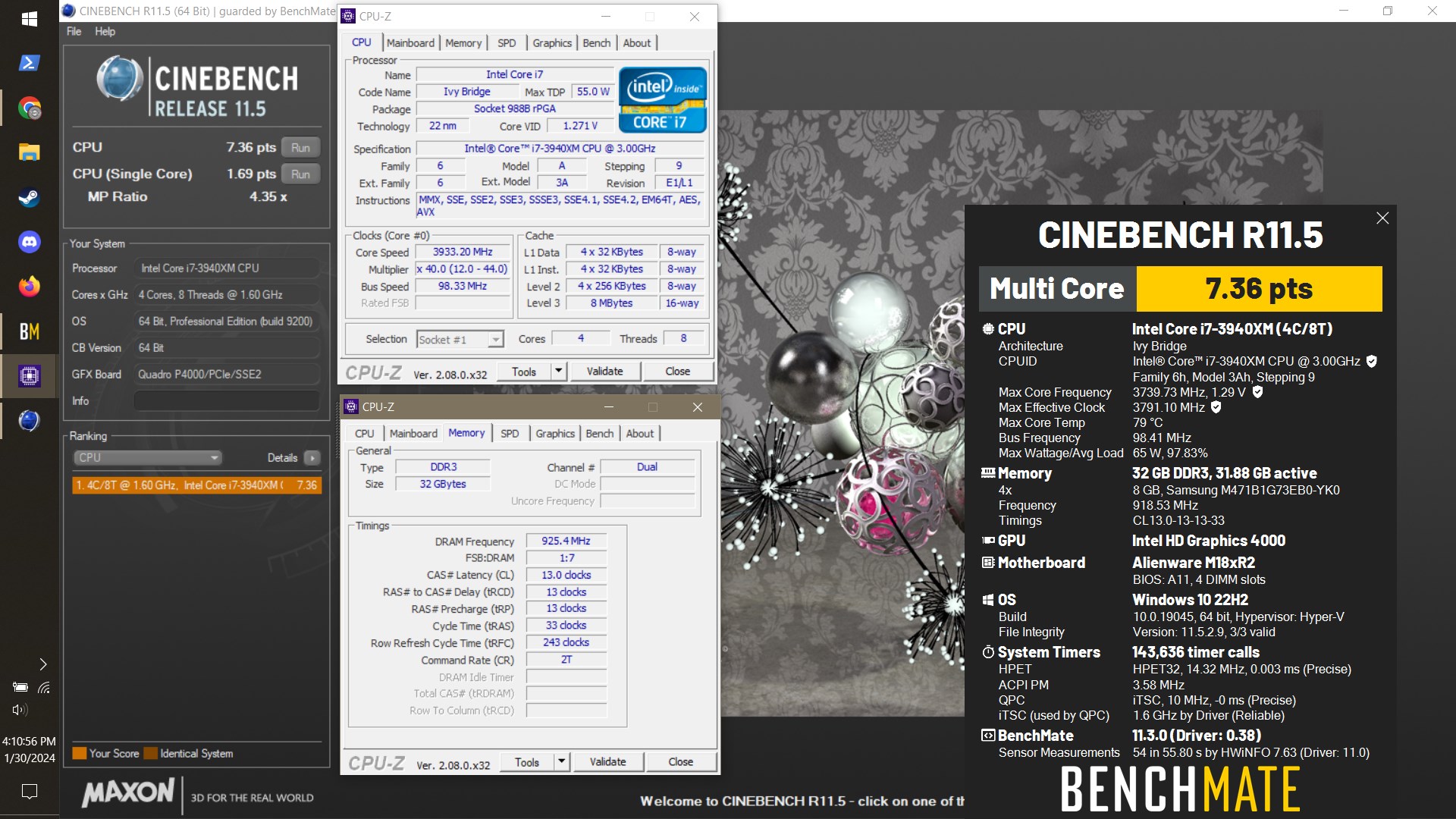Open Tools dropdown arrow in upper CPU-Z
Image resolution: width=1456 pixels, height=819 pixels.
[x=559, y=372]
